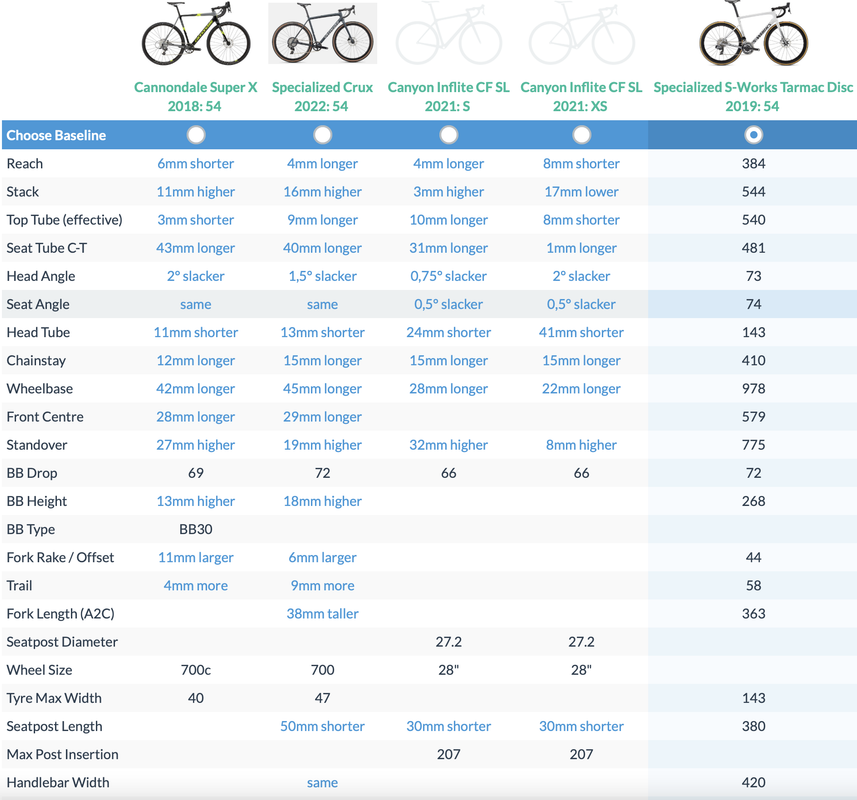Click the Cannondale Super X bike photo
The width and height of the screenshot is (857, 800).
tap(196, 34)
